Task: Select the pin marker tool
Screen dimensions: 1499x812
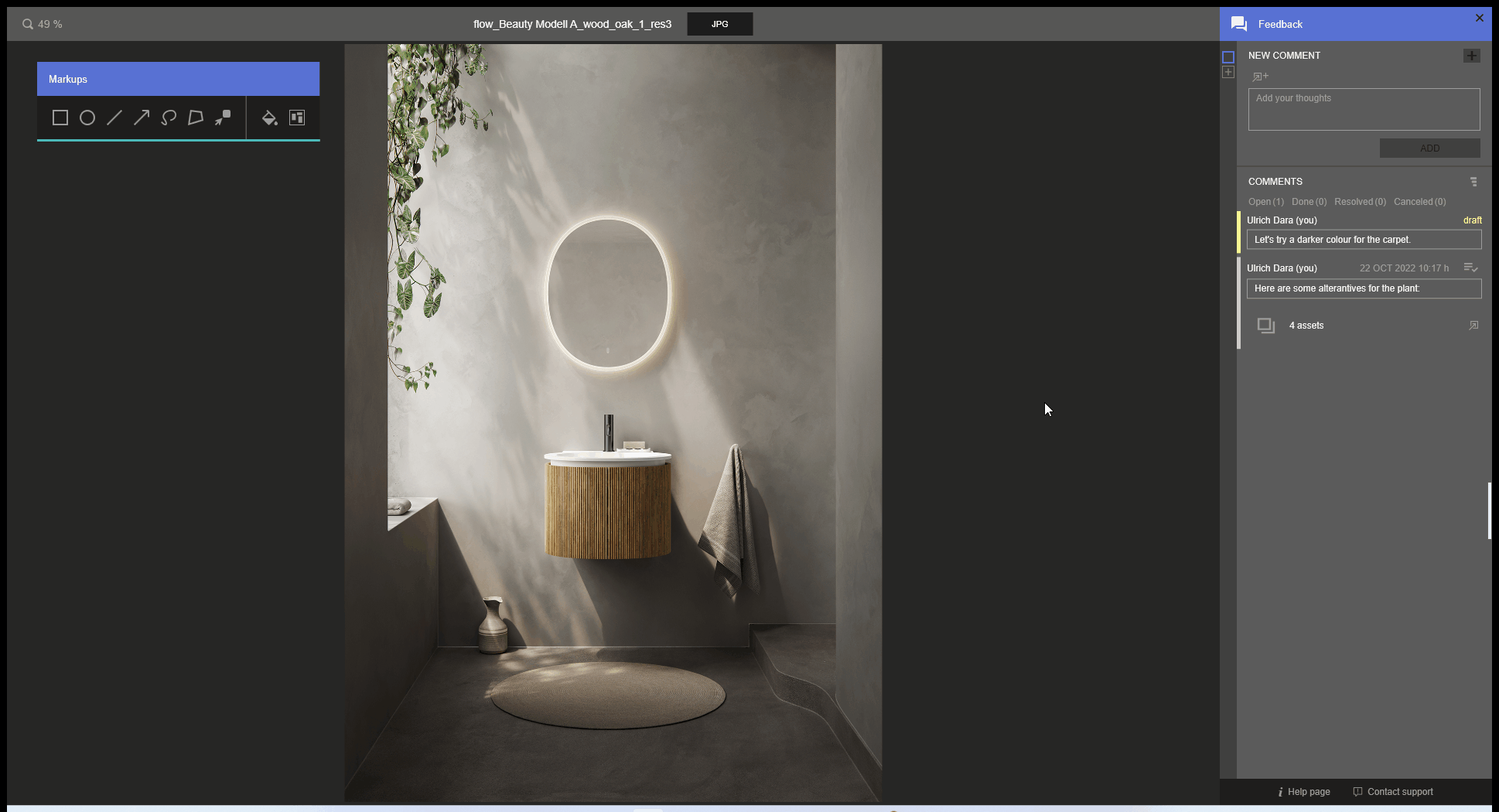Action: (x=223, y=118)
